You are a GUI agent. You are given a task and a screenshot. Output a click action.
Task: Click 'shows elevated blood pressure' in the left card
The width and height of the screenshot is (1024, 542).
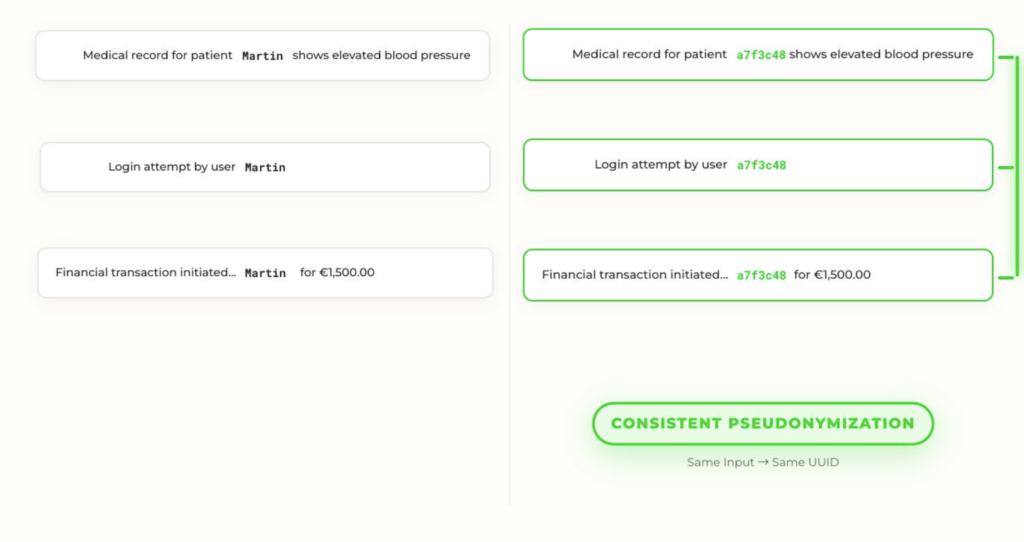click(x=381, y=56)
